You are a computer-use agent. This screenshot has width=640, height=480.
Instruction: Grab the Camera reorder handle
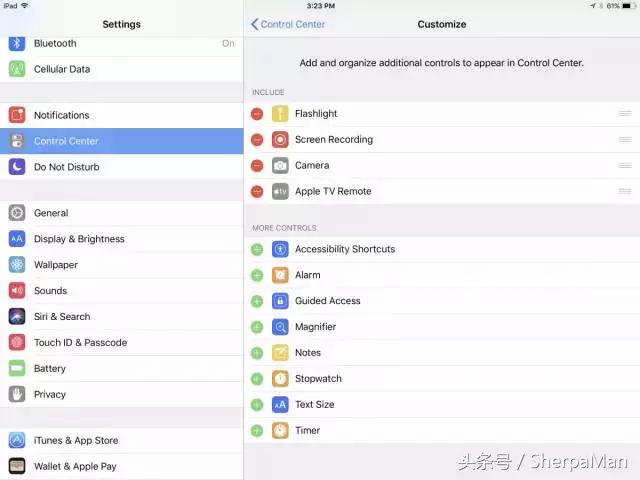625,165
